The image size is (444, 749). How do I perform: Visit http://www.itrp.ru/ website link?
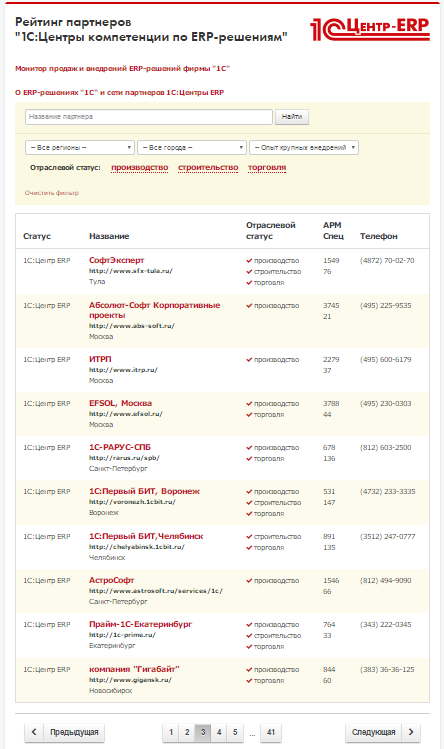tap(123, 370)
